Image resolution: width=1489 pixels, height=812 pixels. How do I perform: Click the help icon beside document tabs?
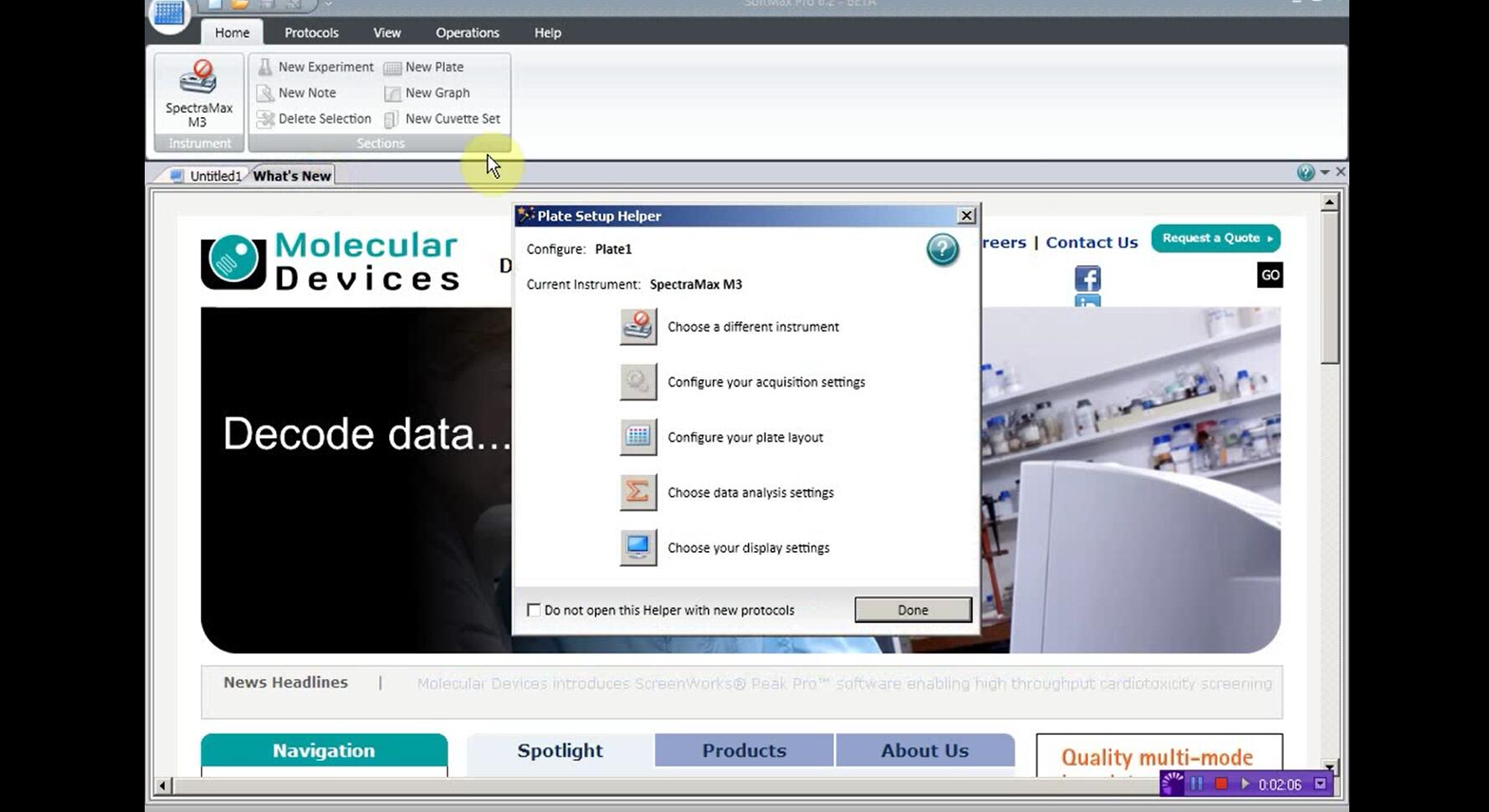(1305, 172)
